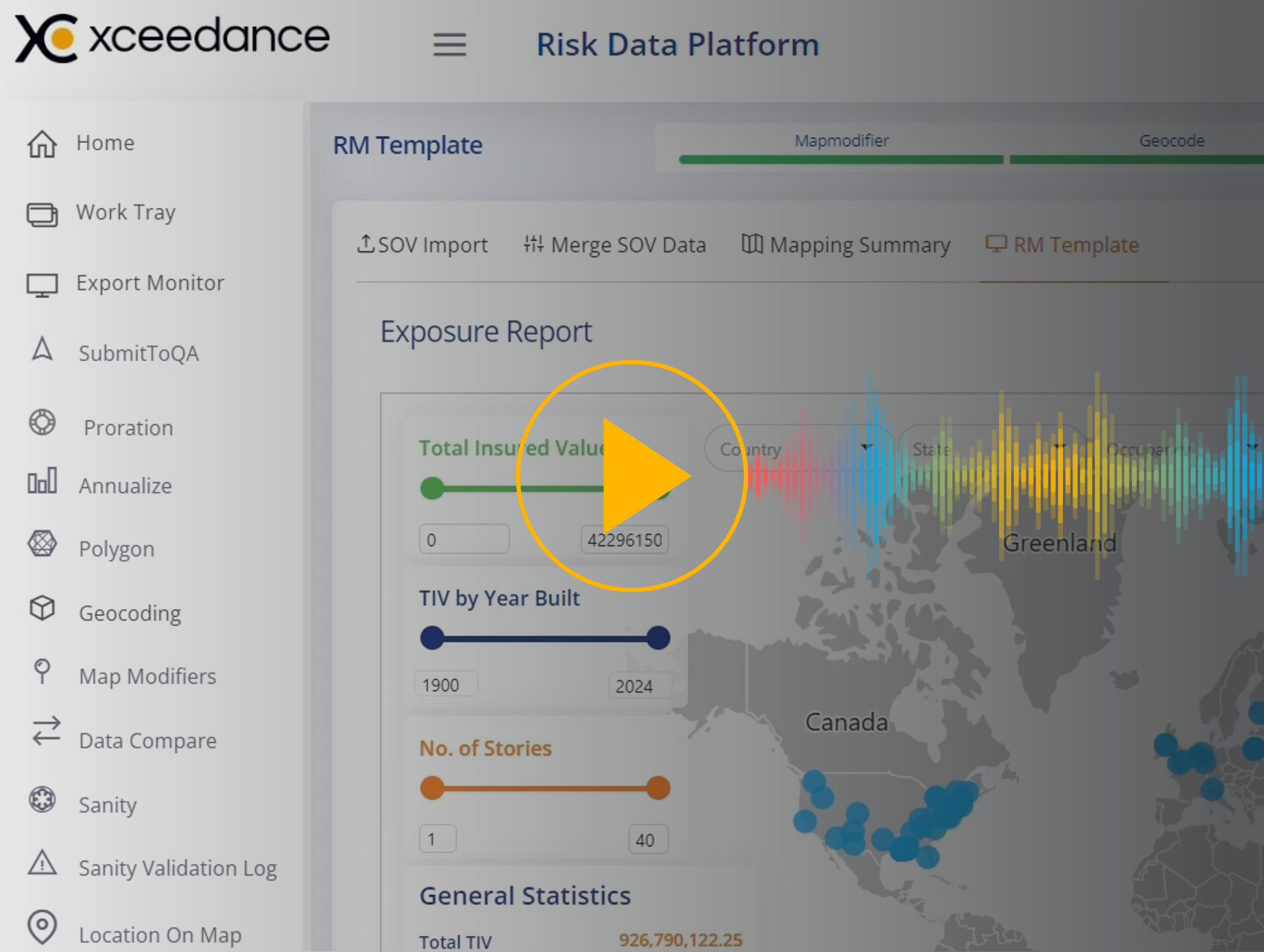Open the Data Compare tool
1264x952 pixels.
pyautogui.click(x=147, y=741)
